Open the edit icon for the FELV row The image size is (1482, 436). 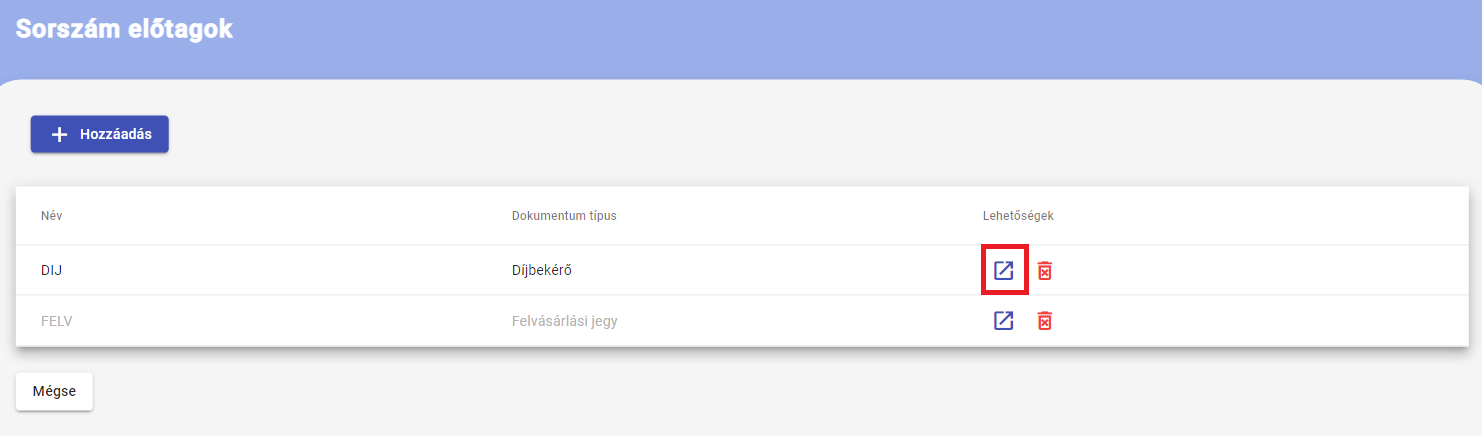[1004, 320]
